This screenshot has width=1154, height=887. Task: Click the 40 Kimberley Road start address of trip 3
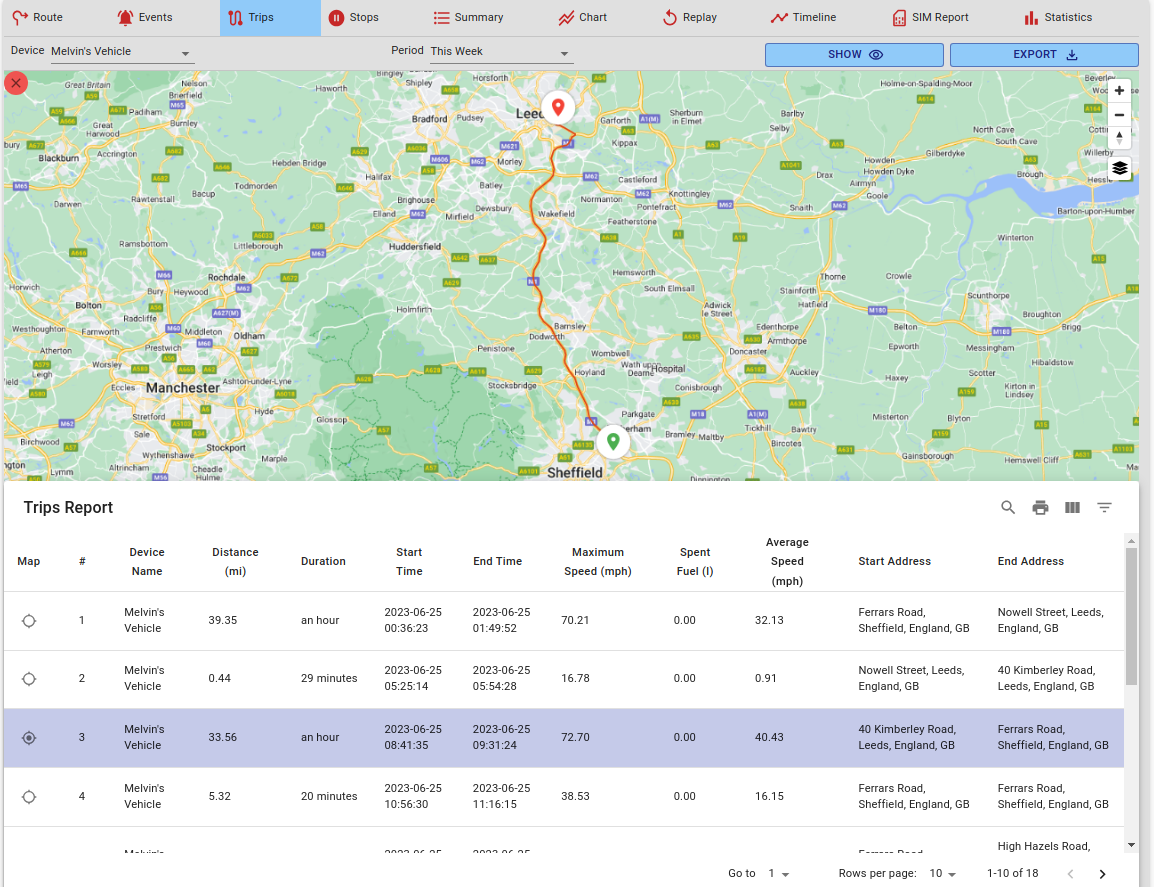(x=907, y=738)
